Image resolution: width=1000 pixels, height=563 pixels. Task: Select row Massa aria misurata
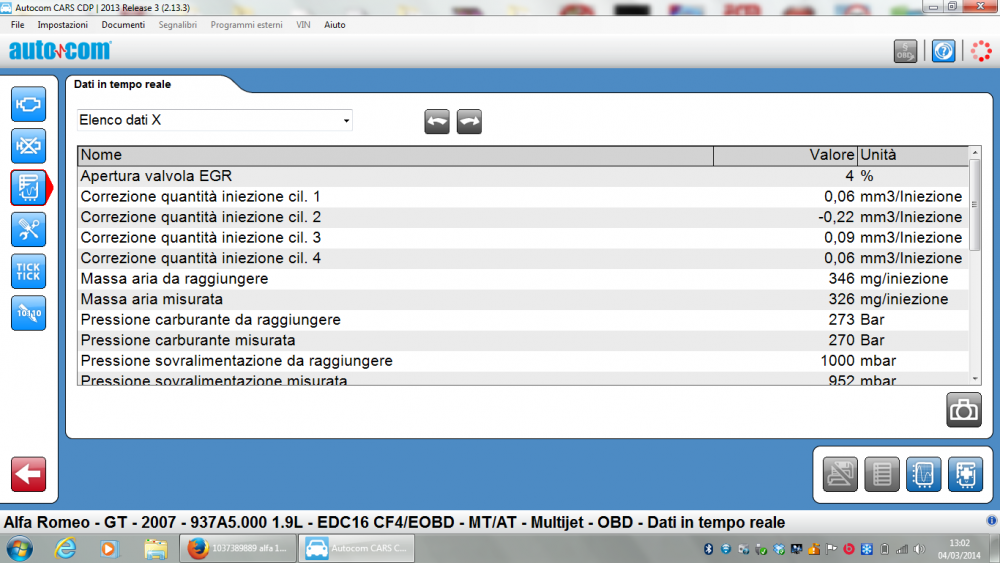pyautogui.click(x=523, y=299)
